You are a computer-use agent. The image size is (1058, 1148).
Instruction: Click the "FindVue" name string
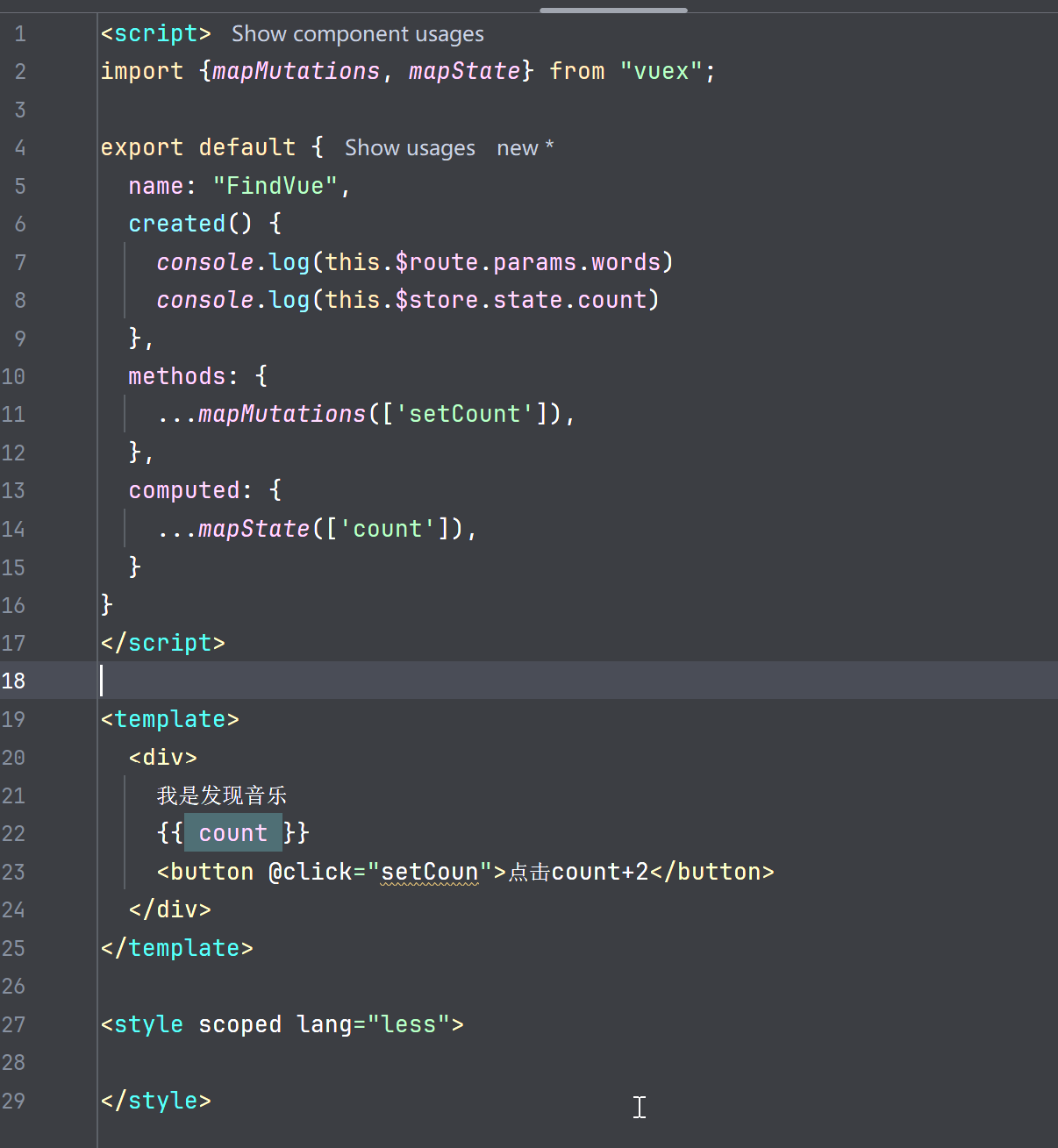(x=275, y=186)
